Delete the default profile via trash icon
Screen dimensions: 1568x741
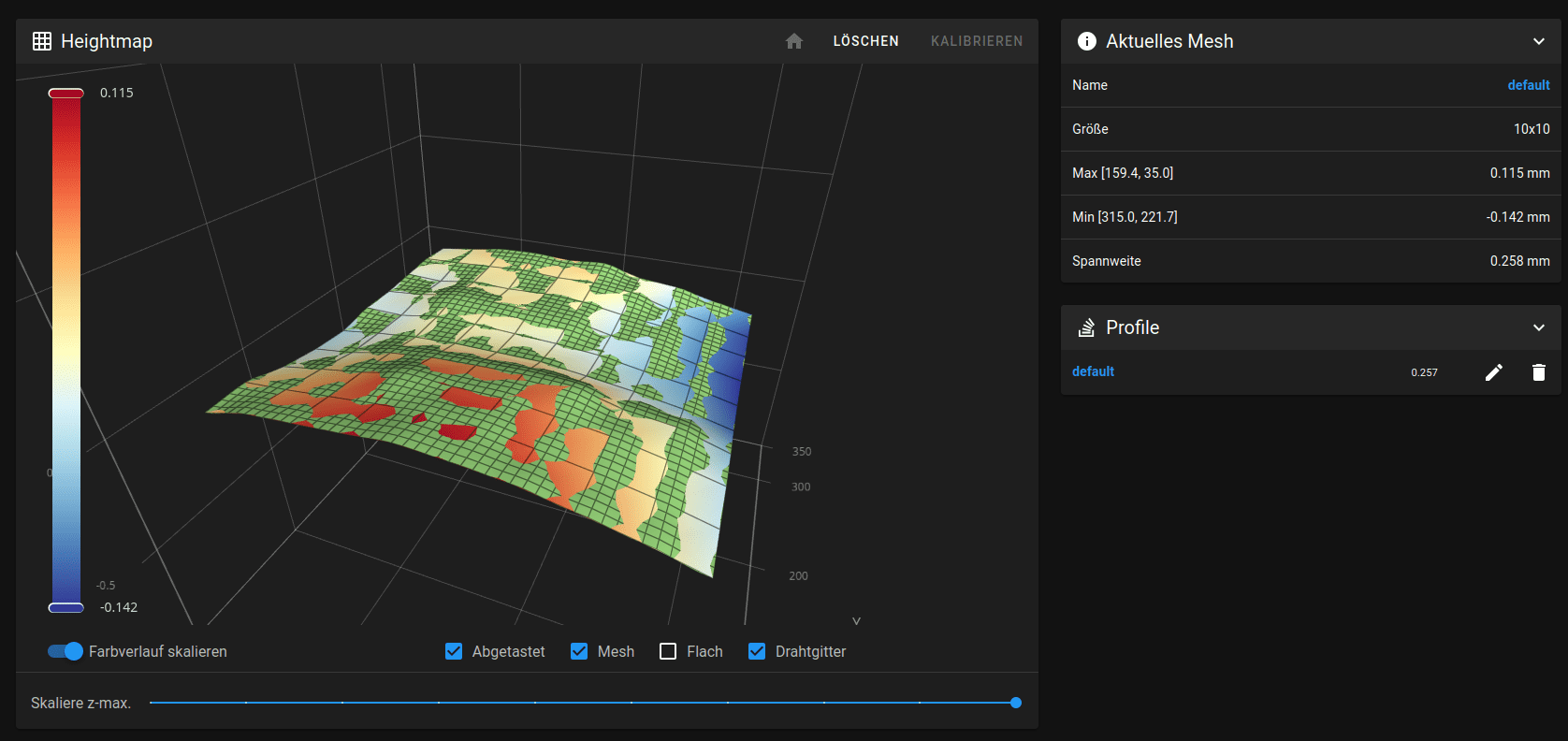(x=1538, y=372)
